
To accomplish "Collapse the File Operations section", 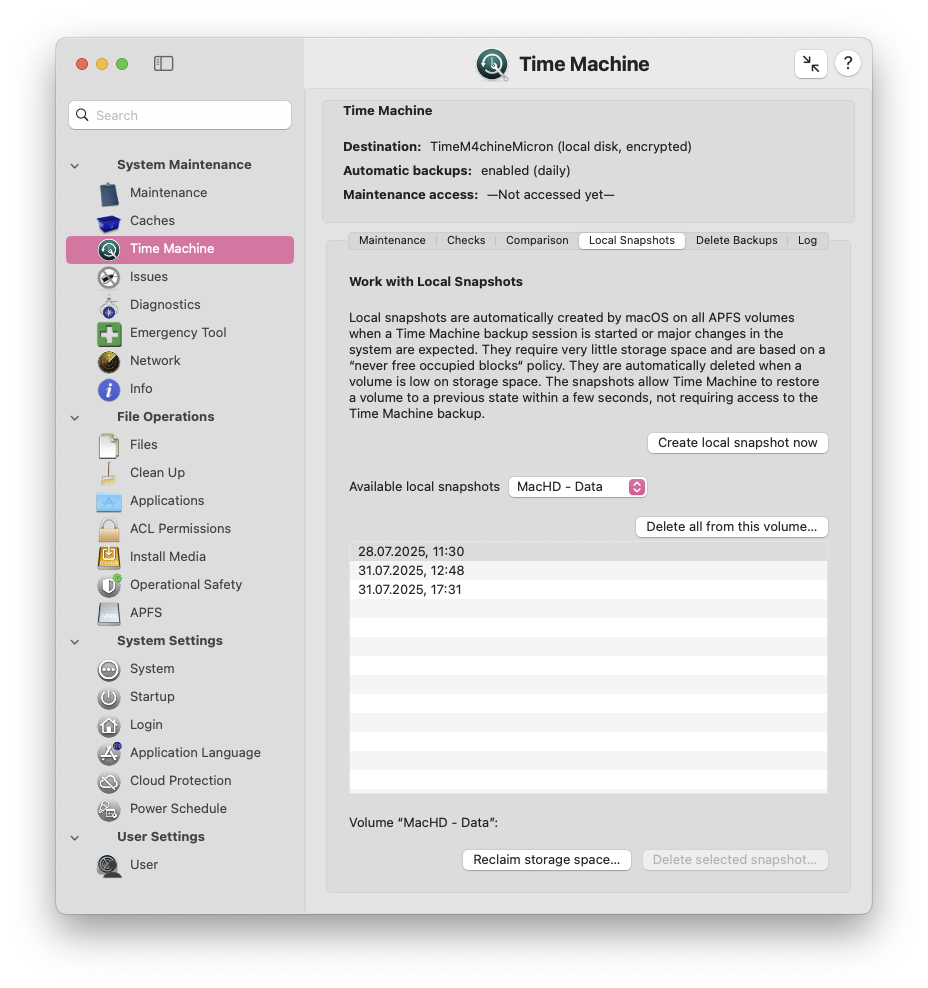I will [75, 418].
